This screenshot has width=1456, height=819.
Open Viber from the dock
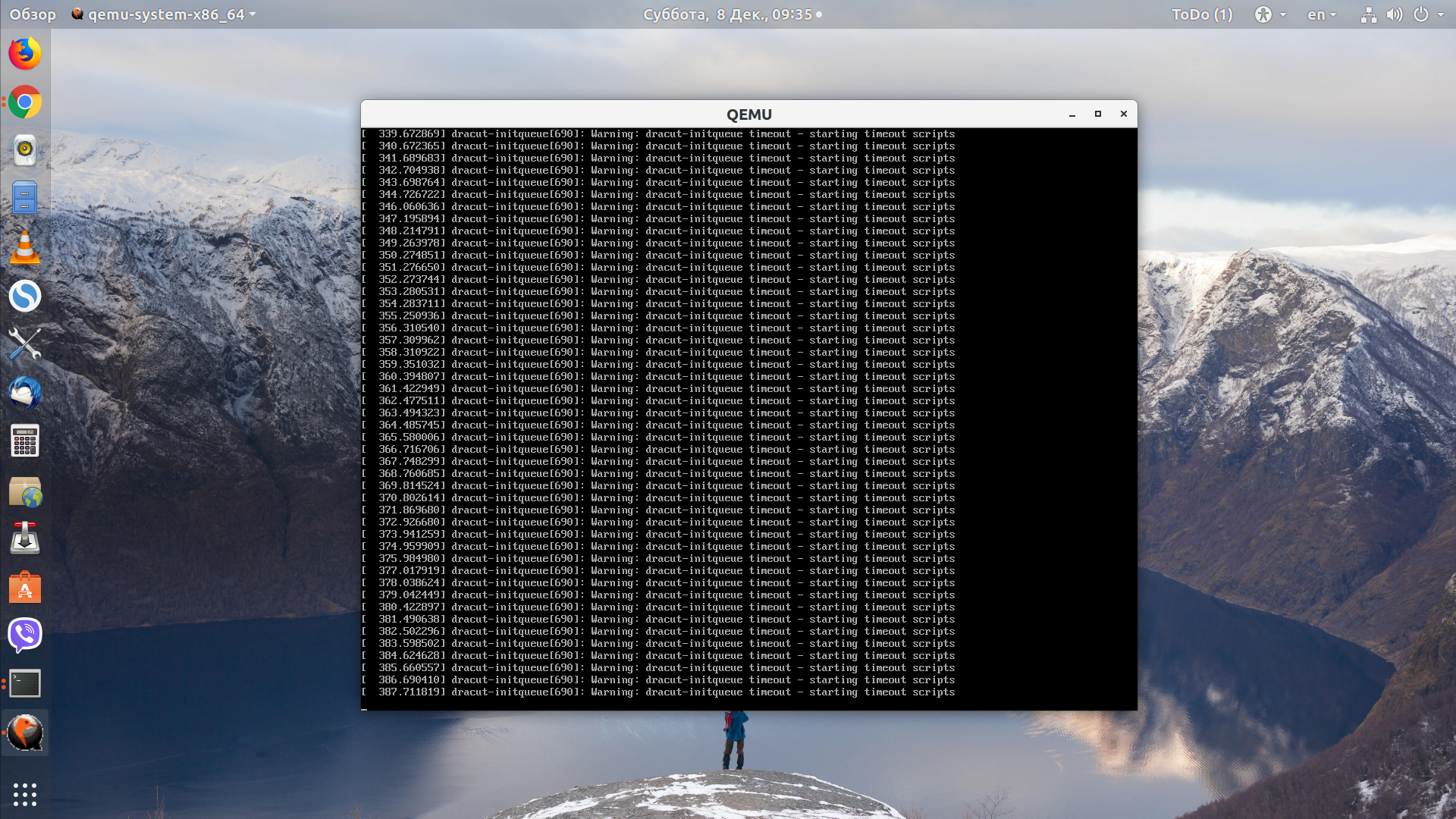[x=25, y=635]
